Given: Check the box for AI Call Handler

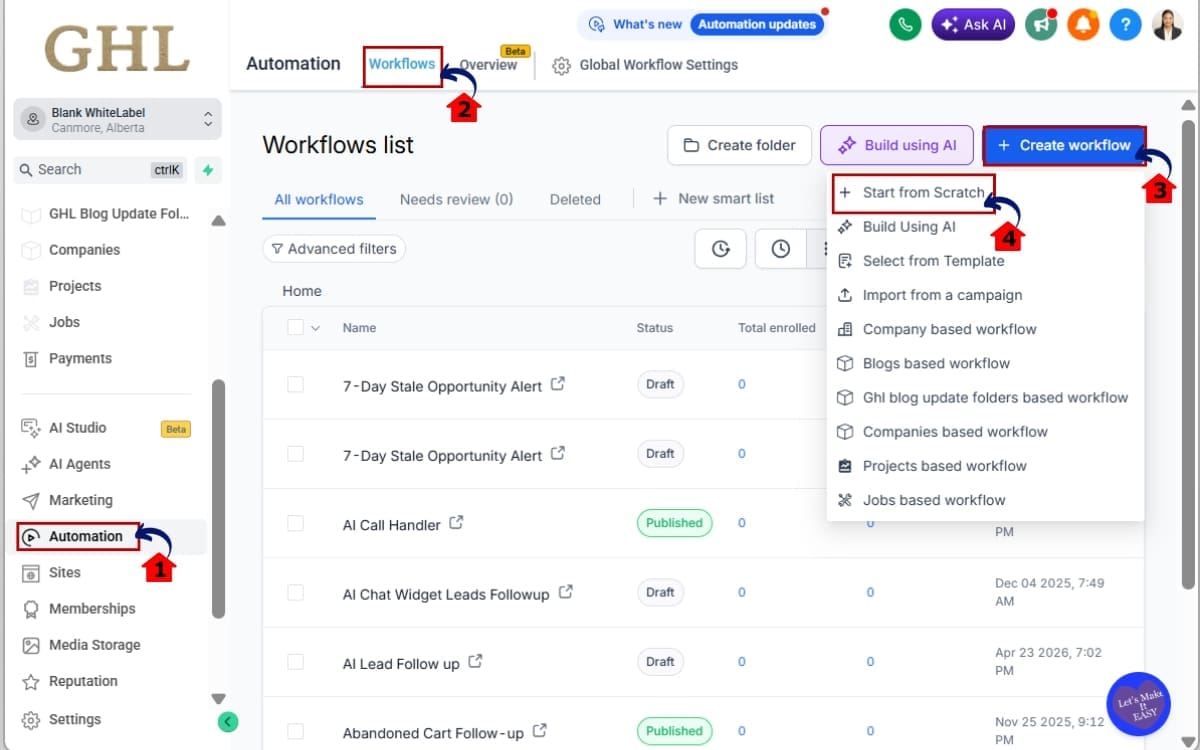Looking at the screenshot, I should pyautogui.click(x=295, y=523).
